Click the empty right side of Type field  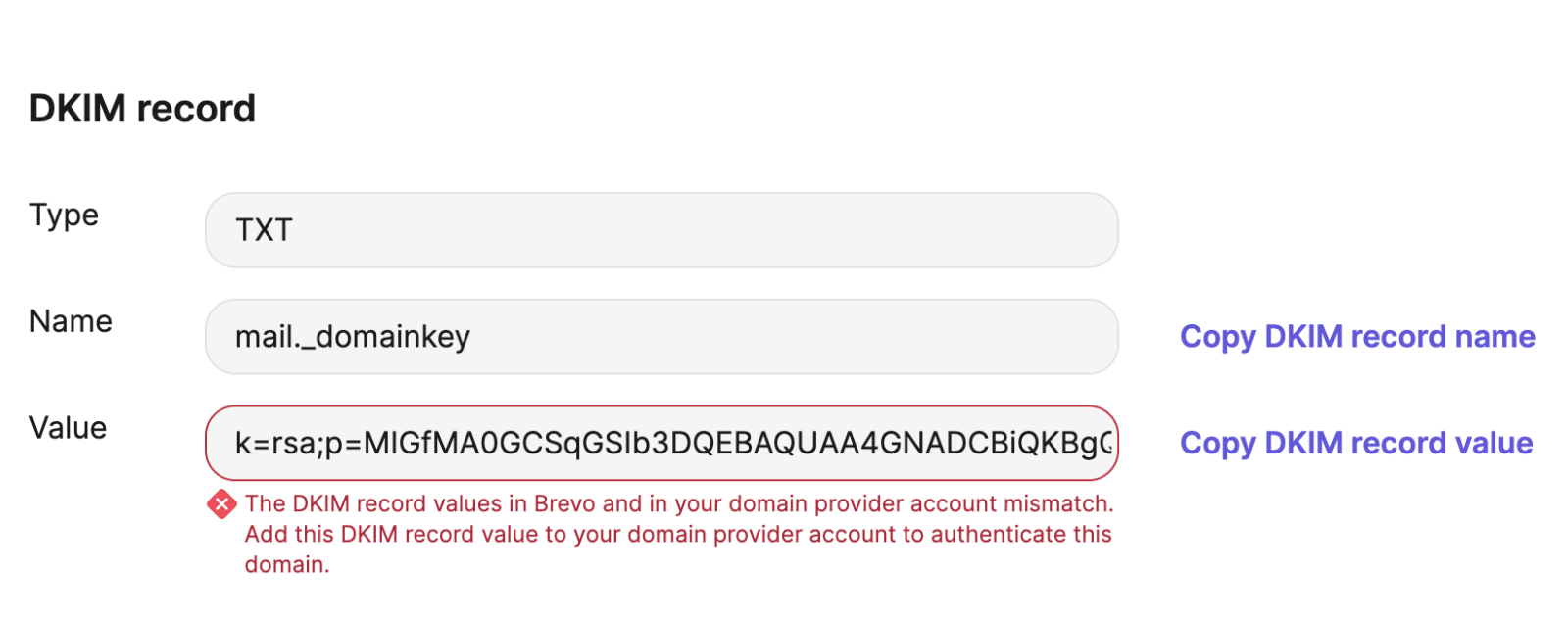coord(882,230)
